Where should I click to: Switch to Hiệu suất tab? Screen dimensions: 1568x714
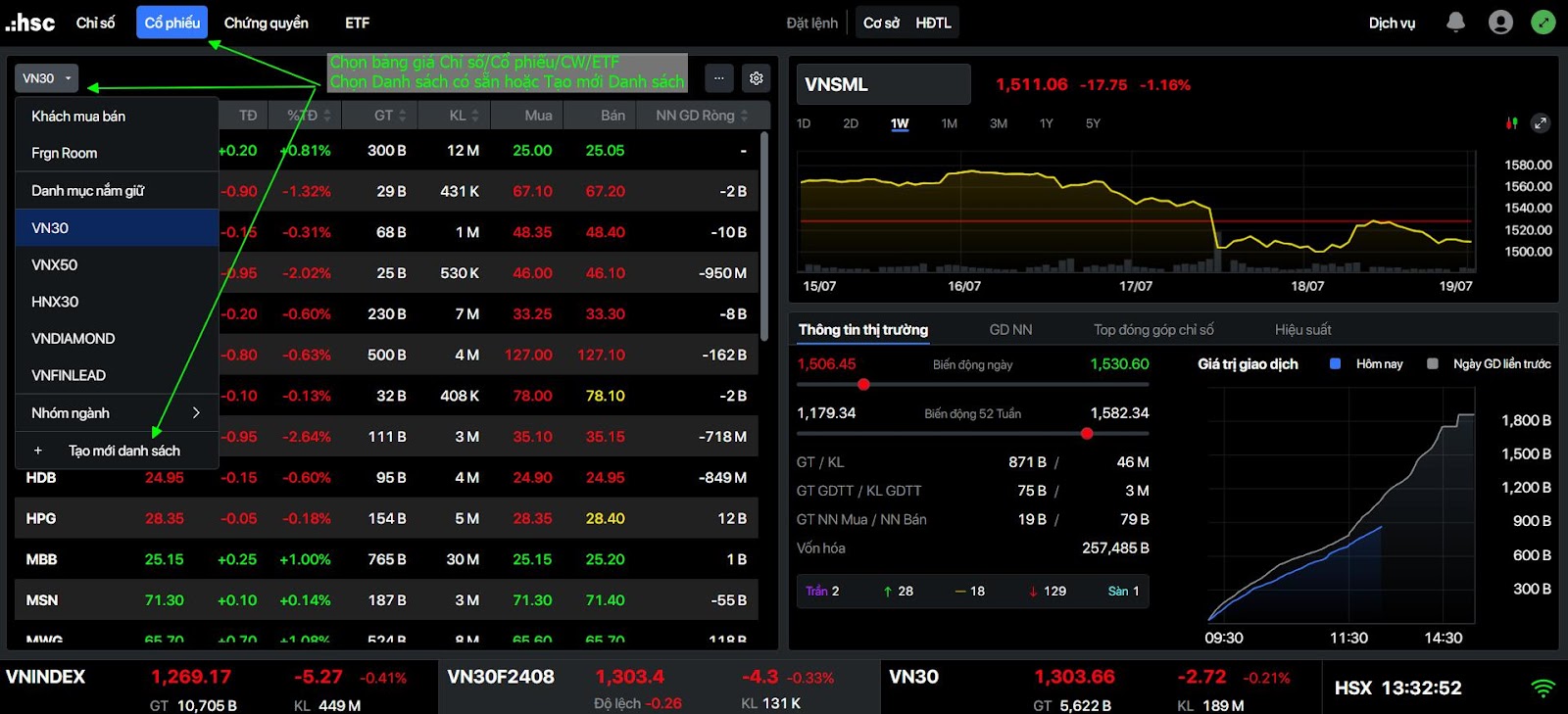click(1302, 330)
